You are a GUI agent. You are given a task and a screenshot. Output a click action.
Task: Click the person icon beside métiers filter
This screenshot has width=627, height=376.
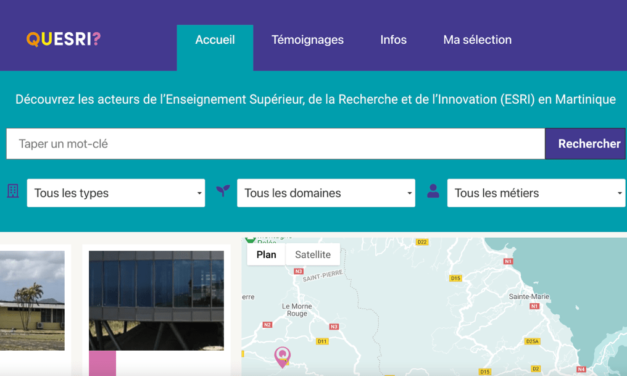pyautogui.click(x=433, y=191)
